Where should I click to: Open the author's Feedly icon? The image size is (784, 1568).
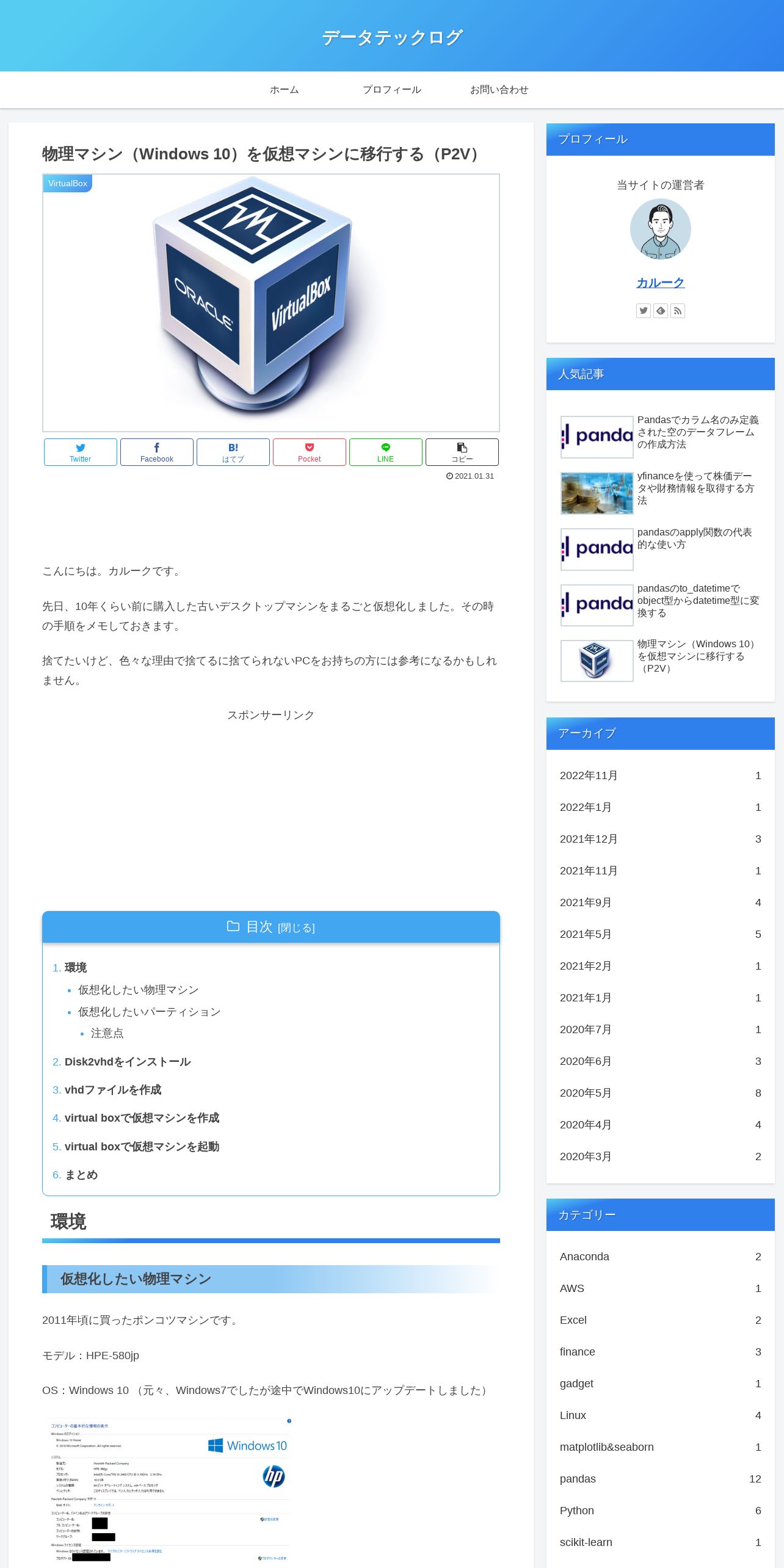(x=661, y=311)
